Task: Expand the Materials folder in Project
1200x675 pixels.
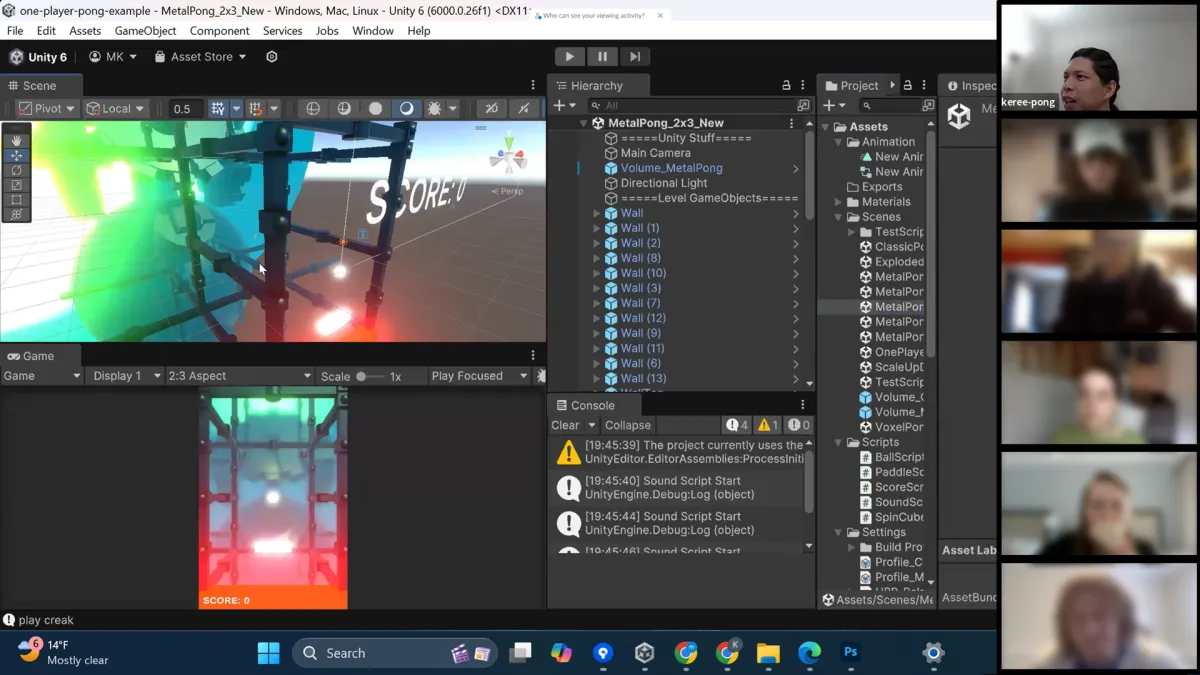Action: tap(838, 202)
